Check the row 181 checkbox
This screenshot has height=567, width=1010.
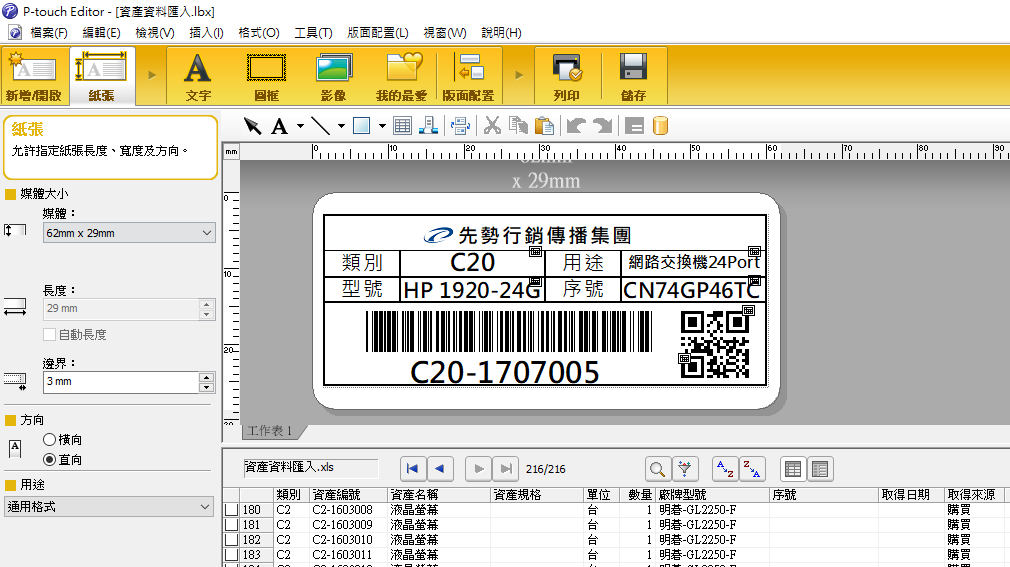coord(231,524)
